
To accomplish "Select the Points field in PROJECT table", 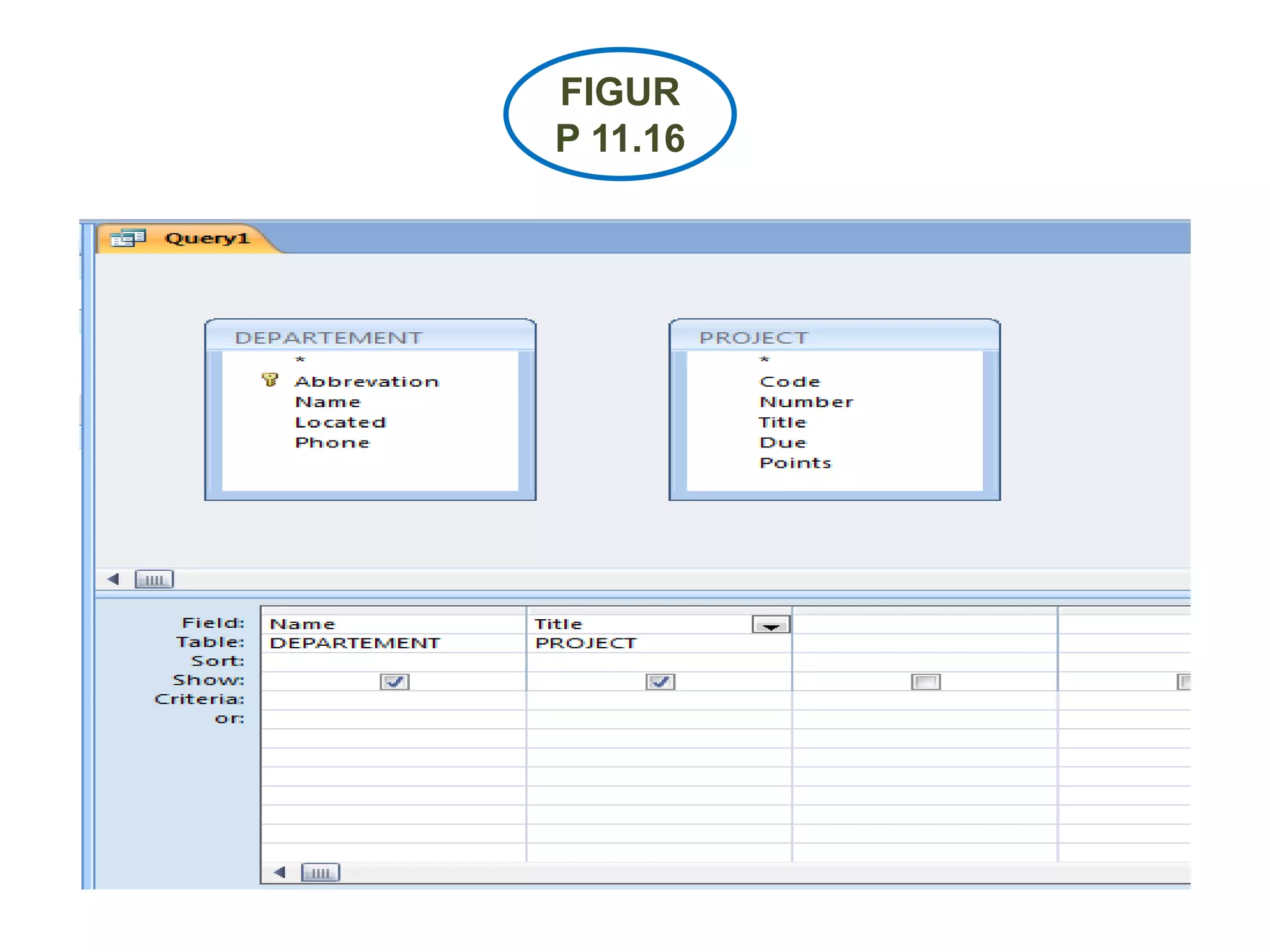I will pyautogui.click(x=796, y=463).
